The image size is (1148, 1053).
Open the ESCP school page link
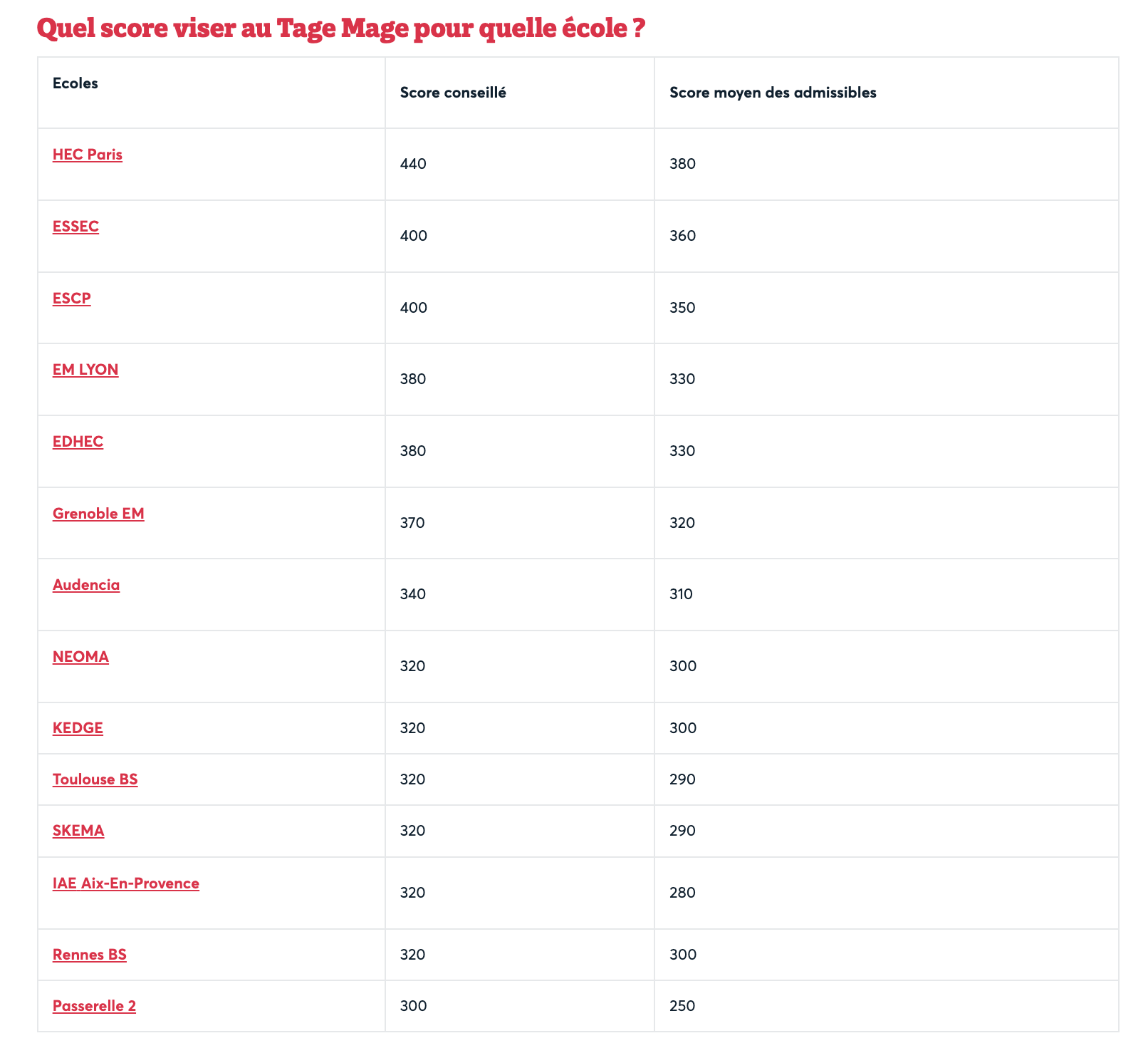pos(72,298)
